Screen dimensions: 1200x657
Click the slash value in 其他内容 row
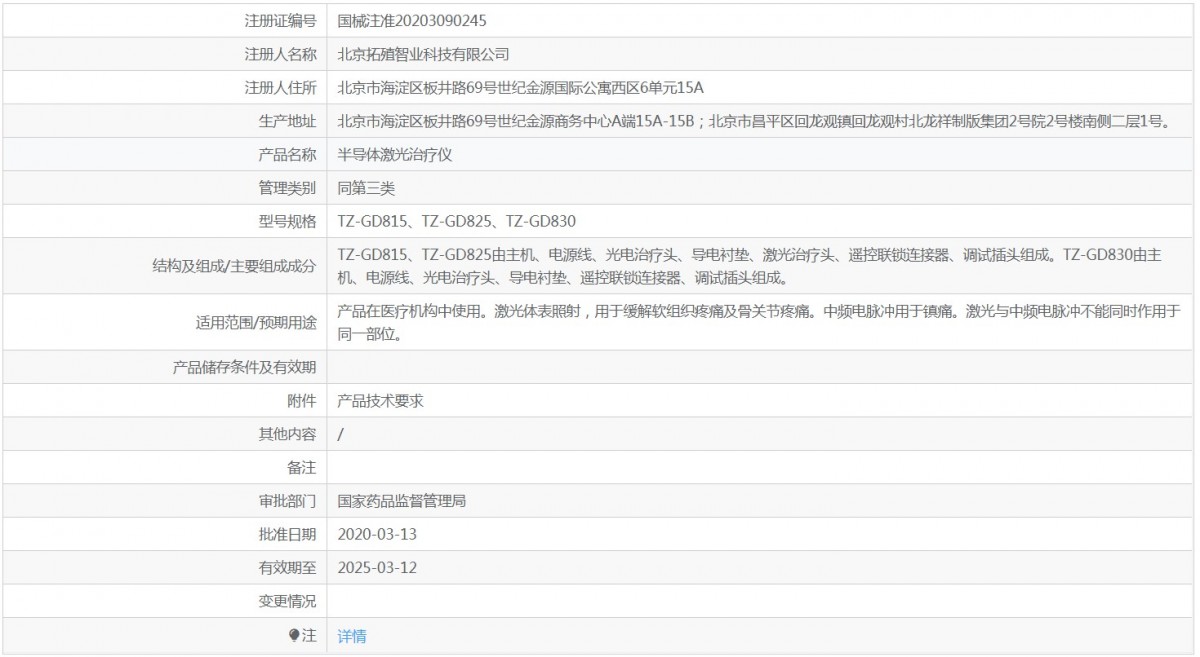[341, 434]
